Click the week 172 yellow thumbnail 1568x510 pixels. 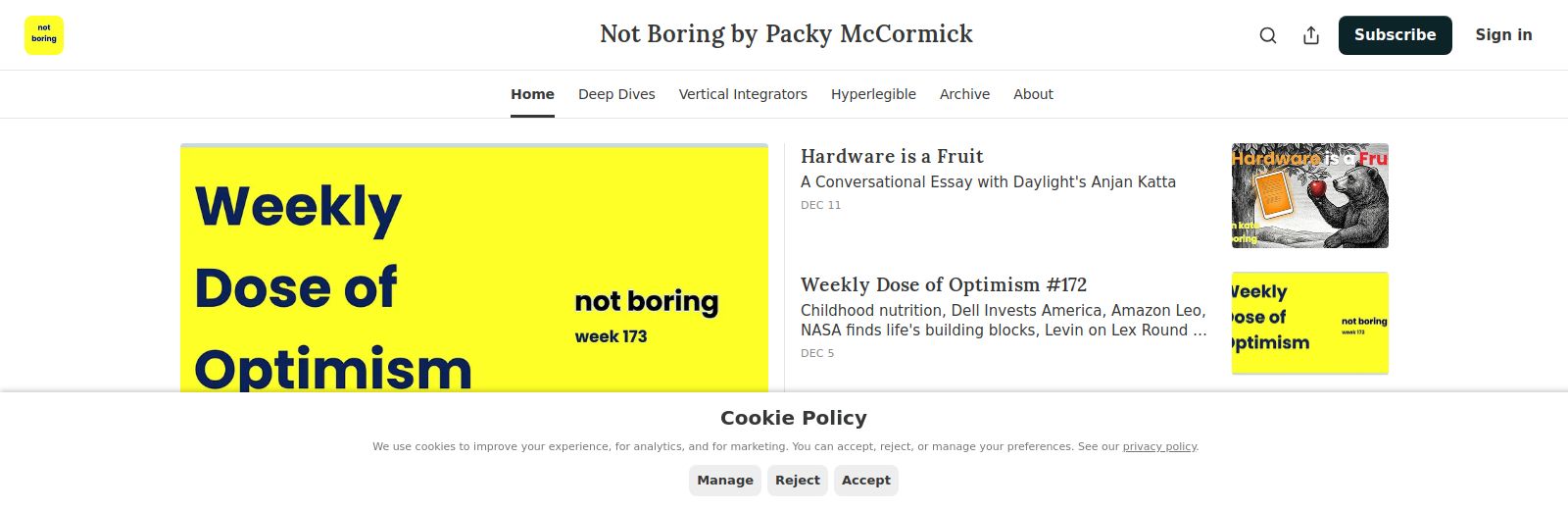click(1309, 323)
